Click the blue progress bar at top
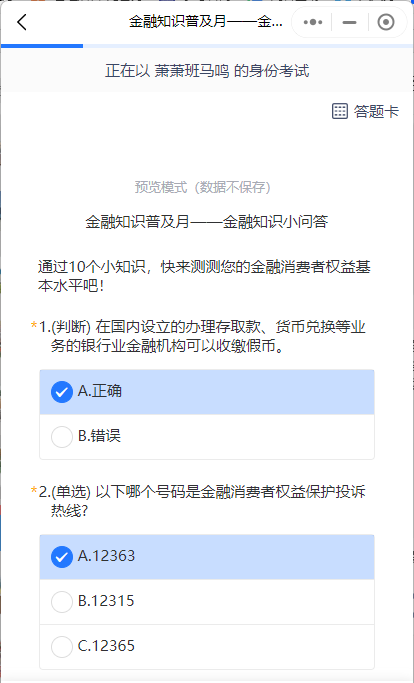414x683 pixels. pyautogui.click(x=42, y=46)
